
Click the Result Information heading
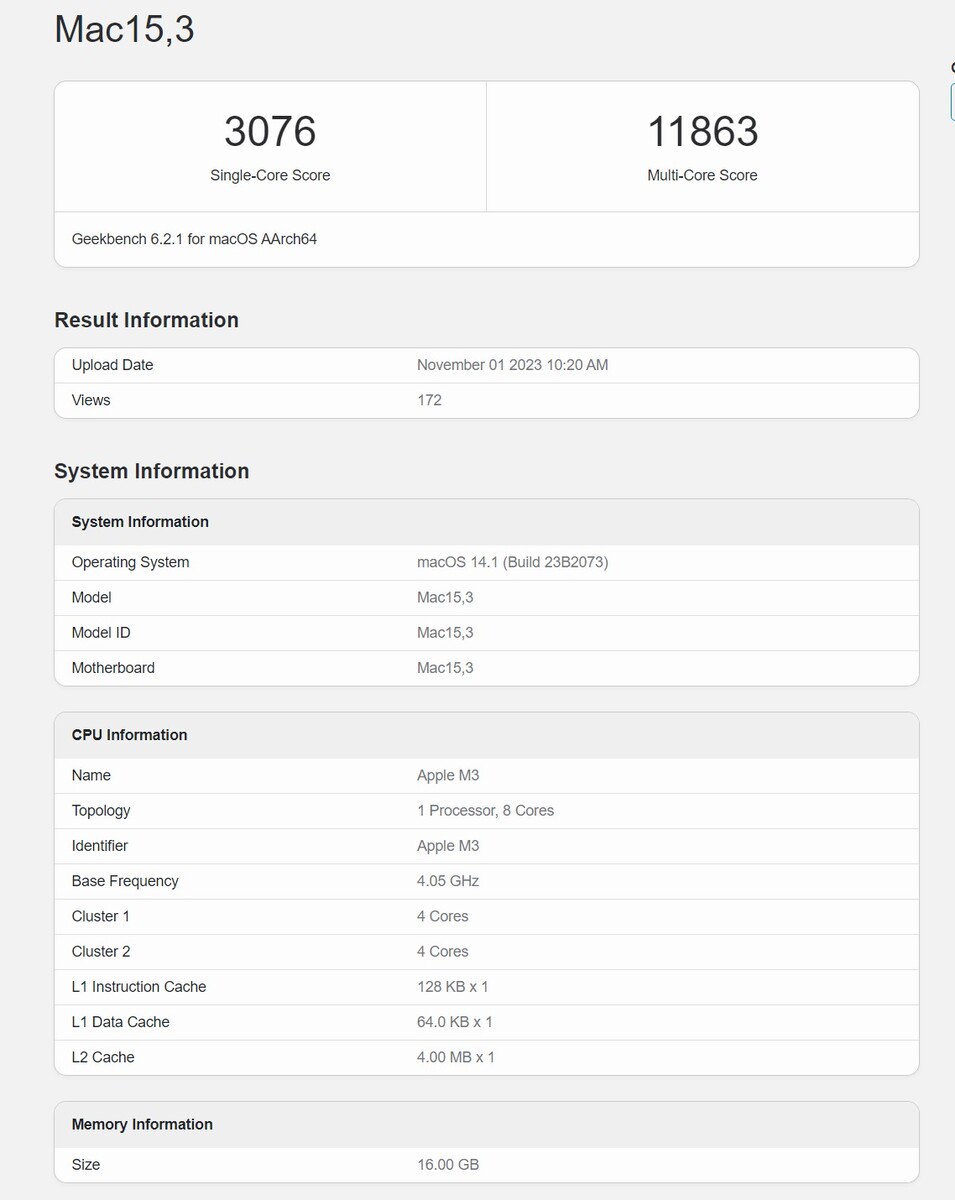[146, 320]
